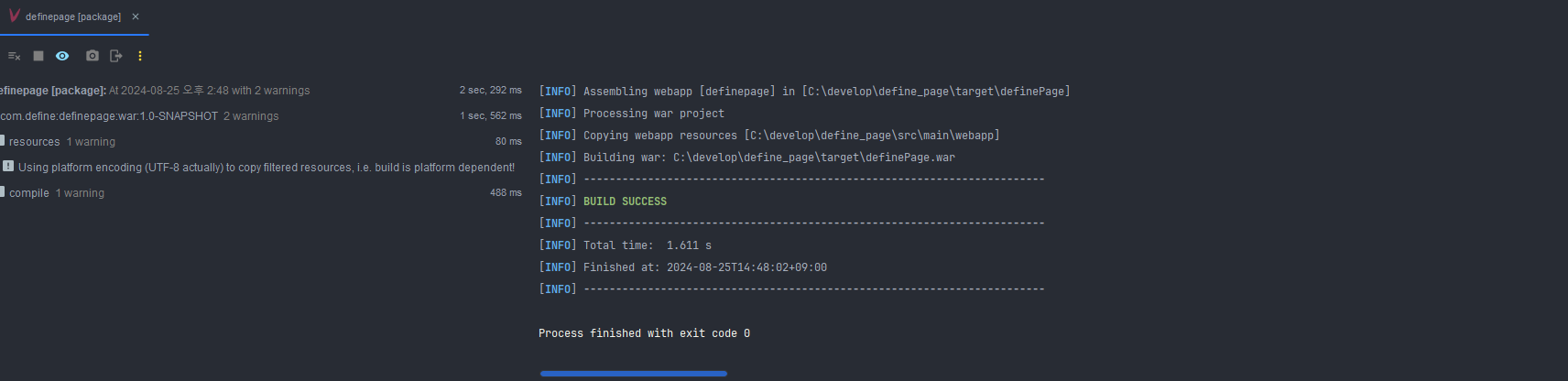Toggle the eye view filter icon
1568x381 pixels.
[62, 56]
